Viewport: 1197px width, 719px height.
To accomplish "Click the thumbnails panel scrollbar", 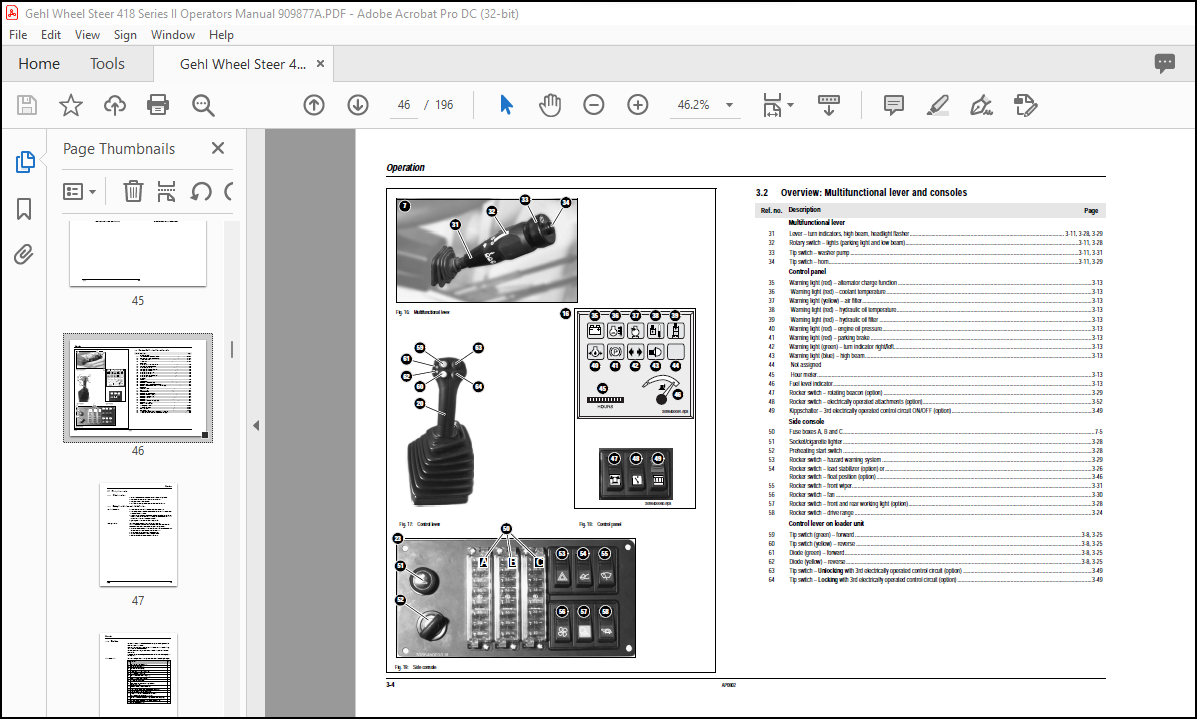I will (x=232, y=350).
